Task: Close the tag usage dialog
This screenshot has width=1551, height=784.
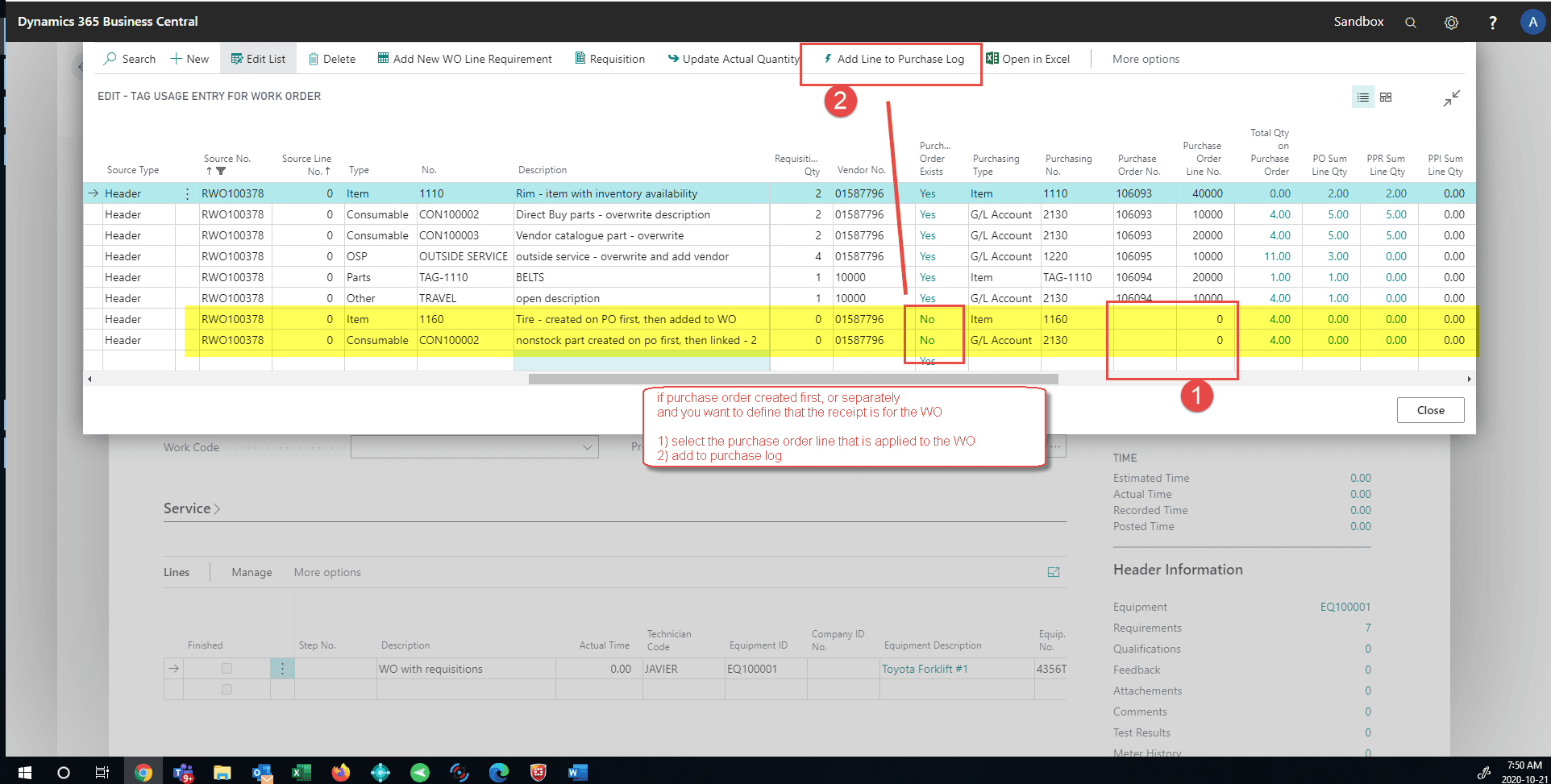Action: [1430, 410]
